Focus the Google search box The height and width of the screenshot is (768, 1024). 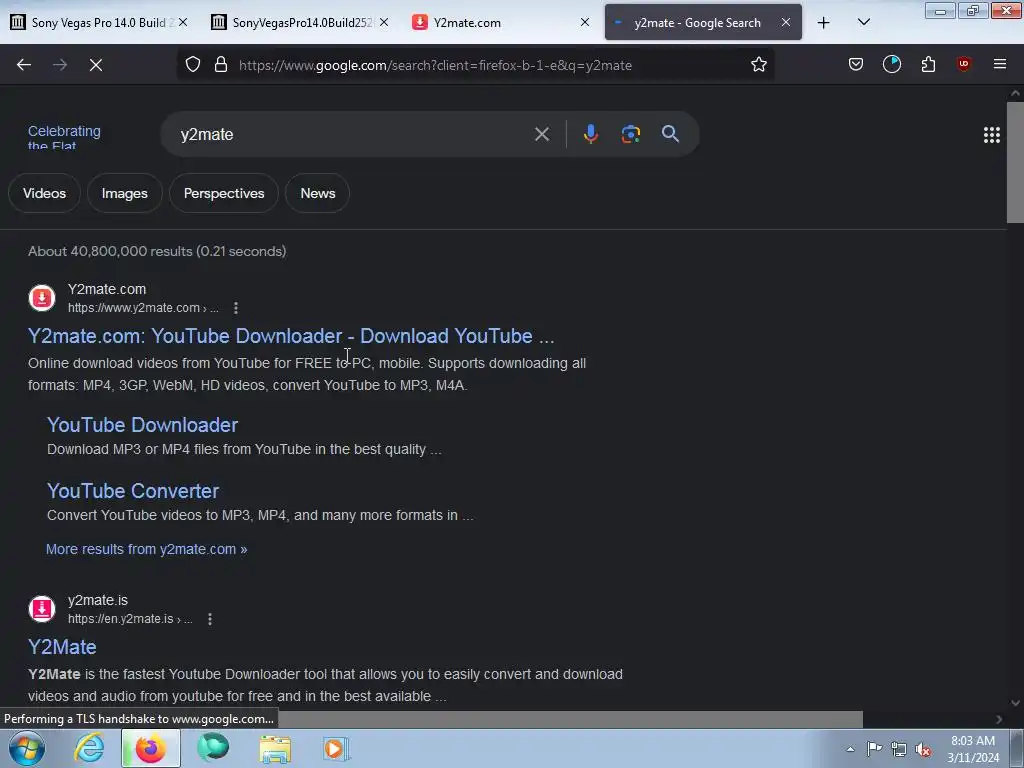(353, 134)
